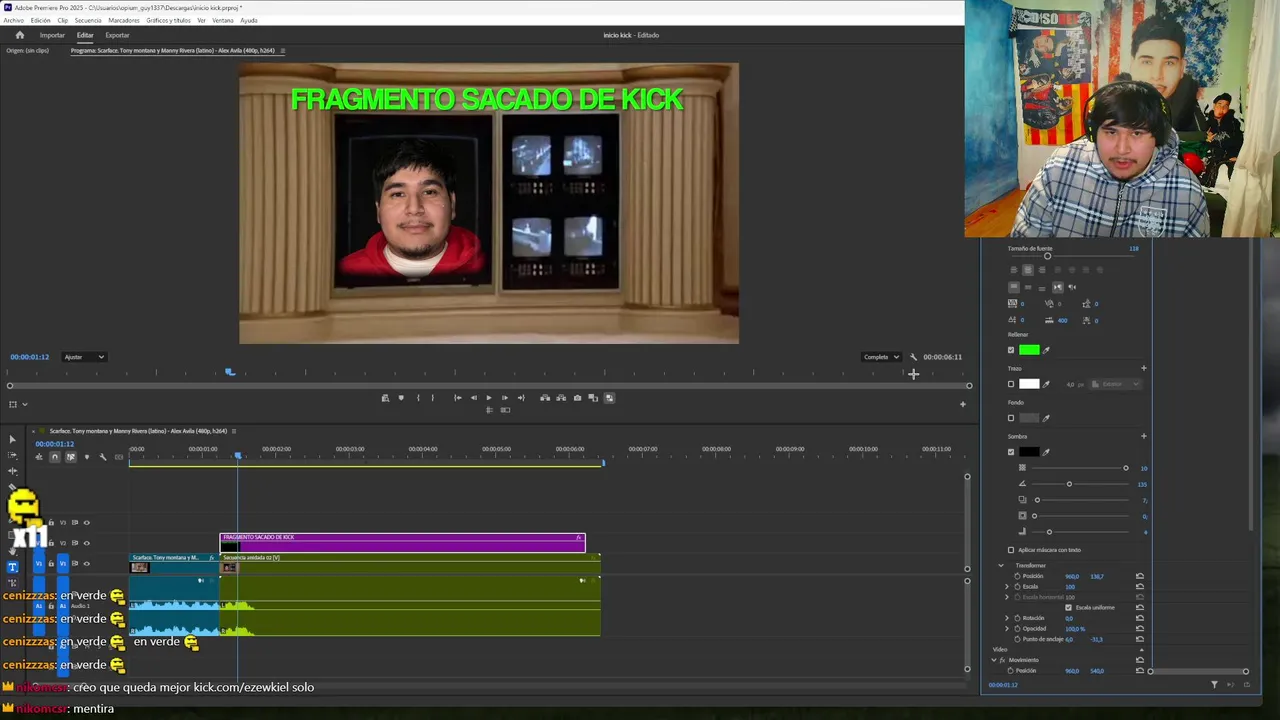Select the Type tool
Screen dimensions: 1280x720
[x=13, y=566]
